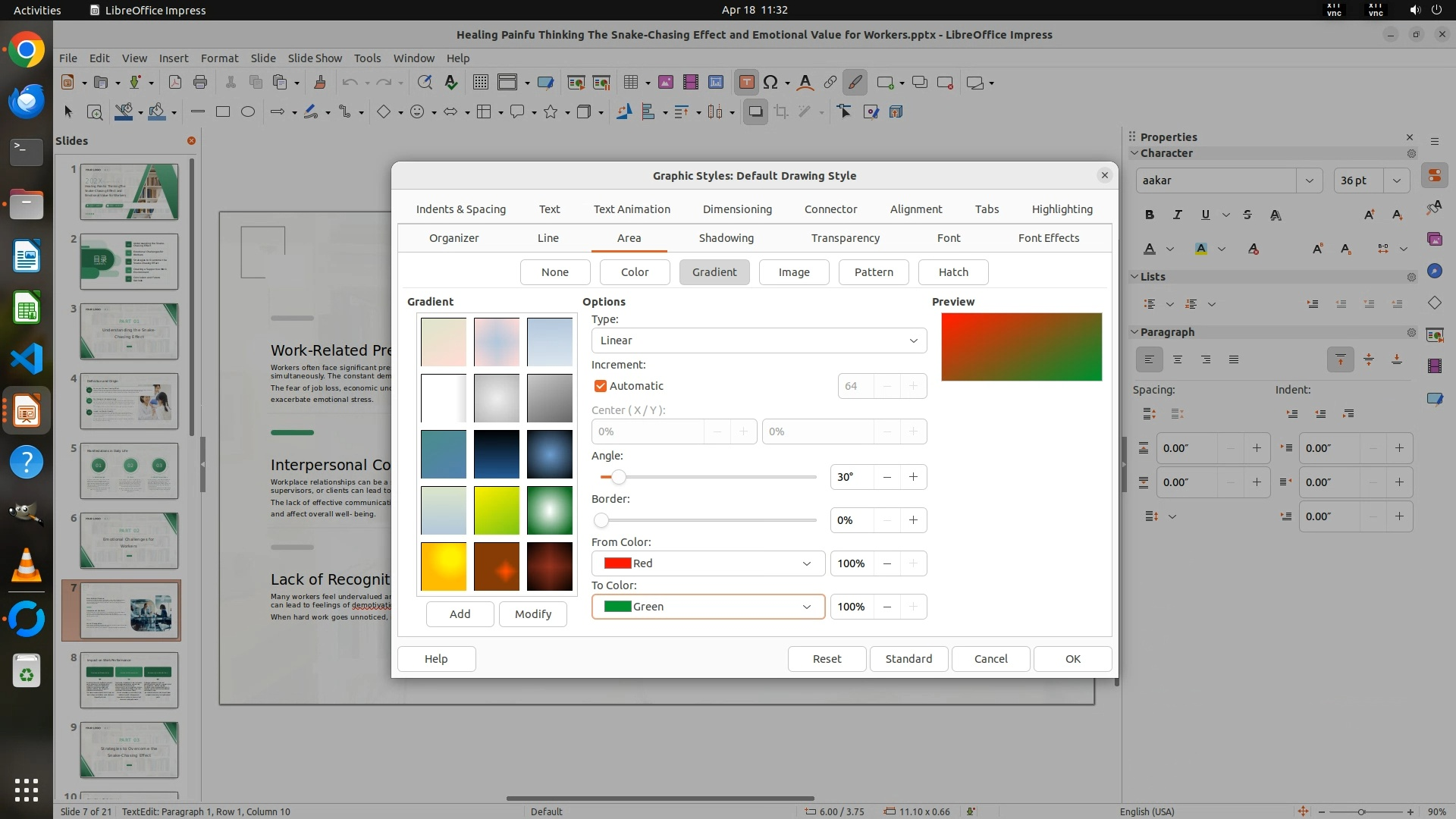Collapse the Lists section in Properties
This screenshot has height=819, width=1456.
pyautogui.click(x=1135, y=277)
